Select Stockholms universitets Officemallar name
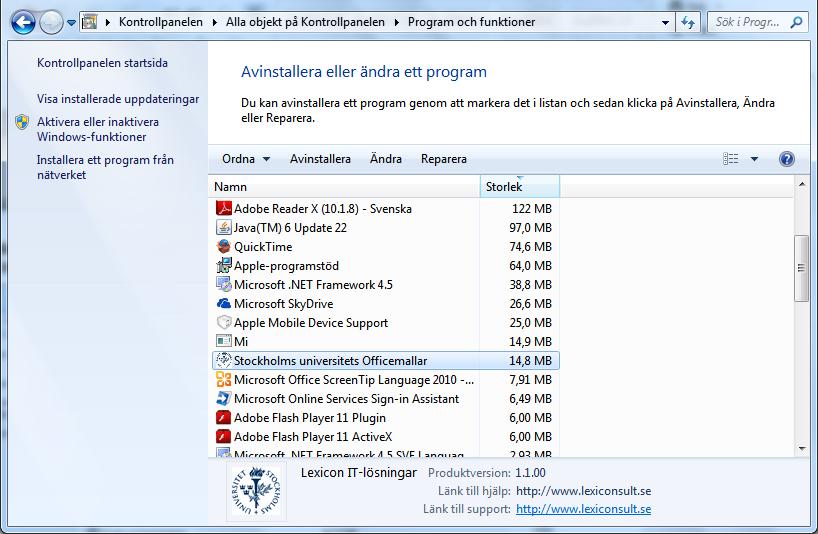The image size is (818, 534). pos(330,361)
